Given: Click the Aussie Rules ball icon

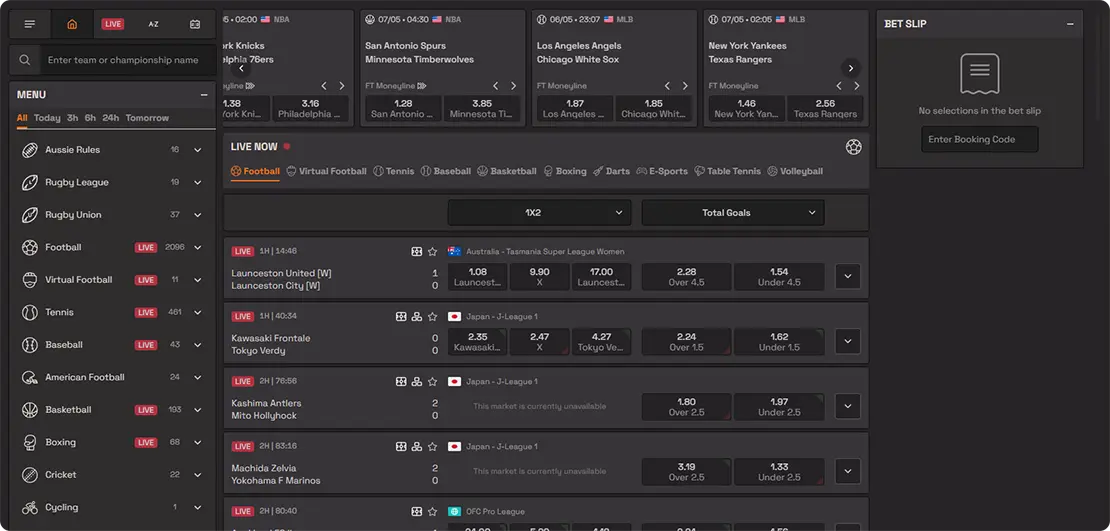Looking at the screenshot, I should (30, 150).
